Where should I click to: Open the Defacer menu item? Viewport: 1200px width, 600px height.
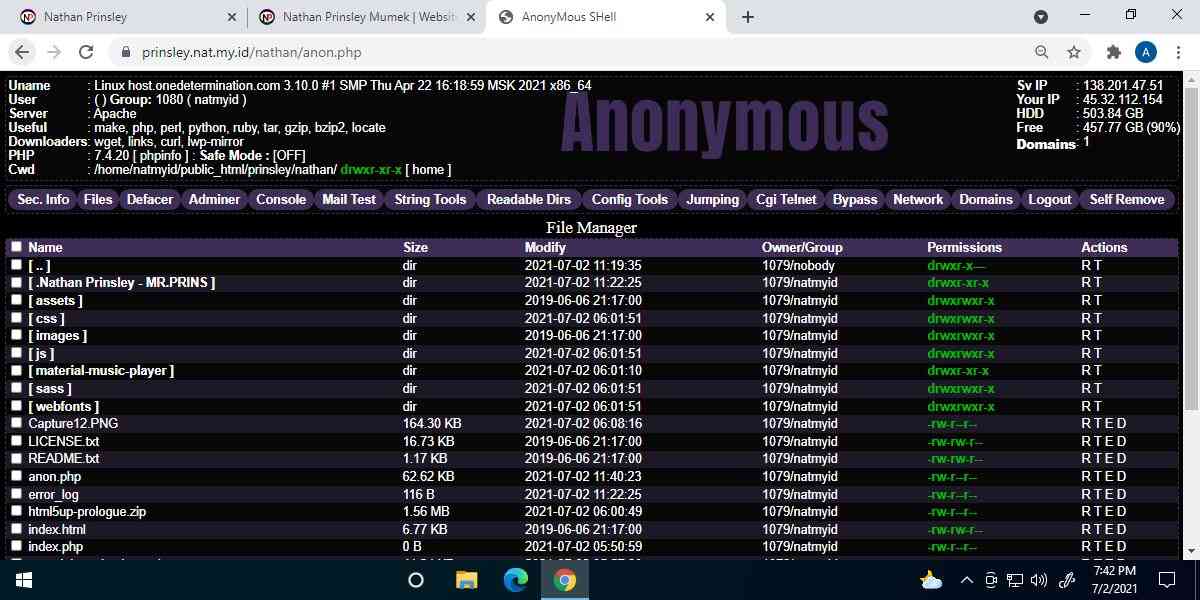[150, 199]
